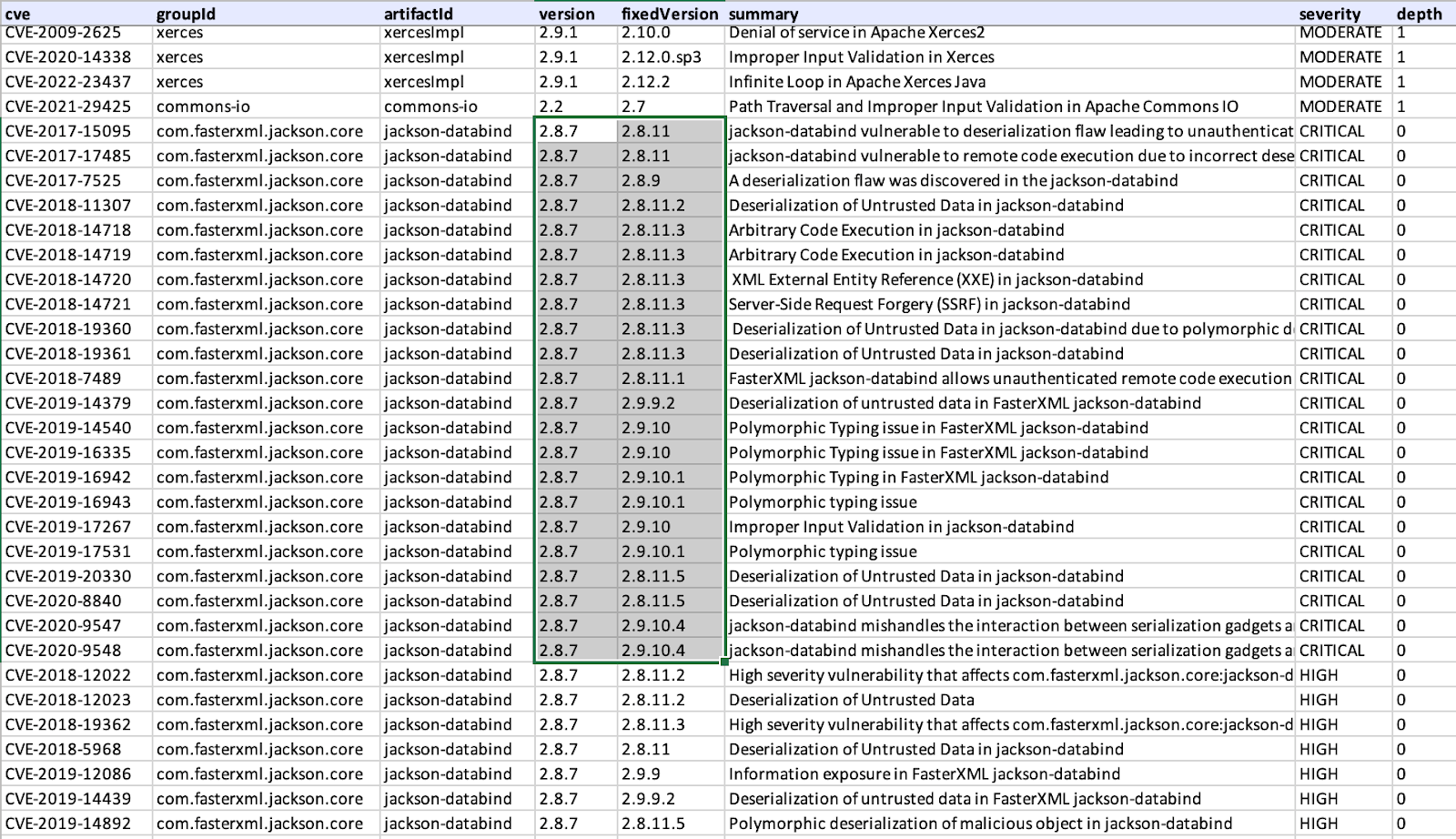Select the severity column header
The height and width of the screenshot is (839, 1456).
coord(1344,14)
